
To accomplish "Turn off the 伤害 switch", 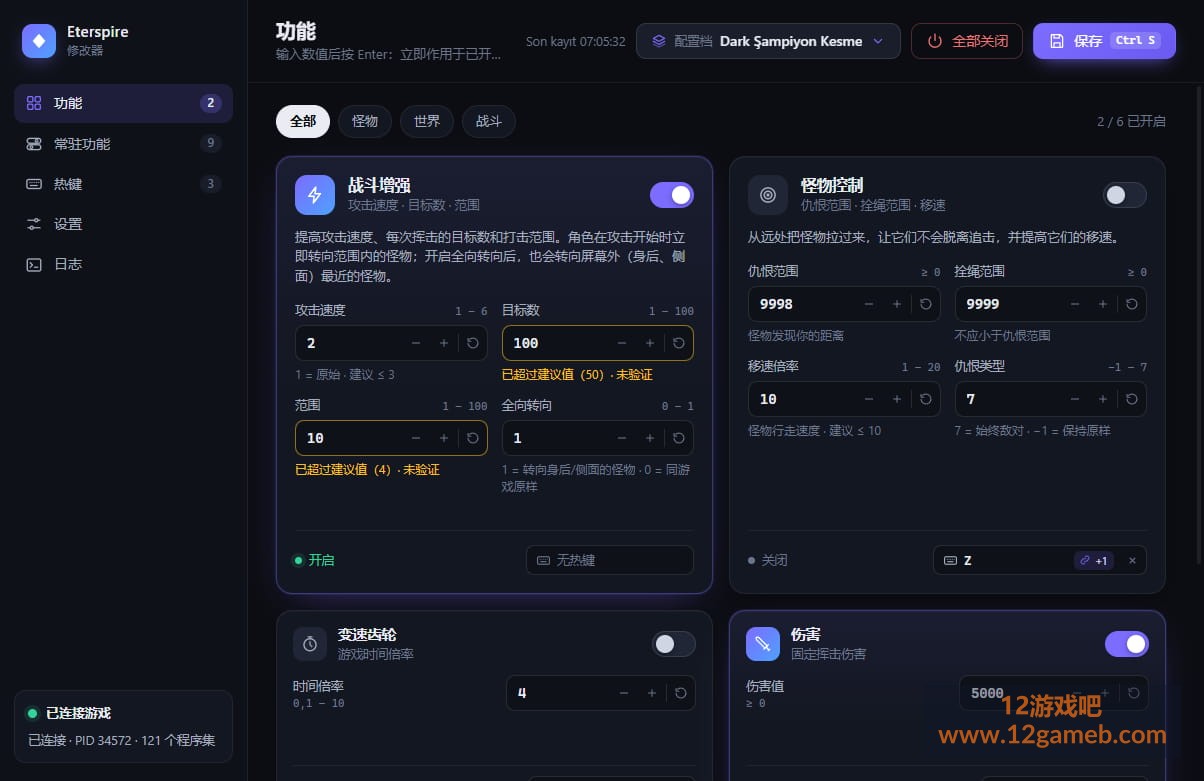I will [1127, 644].
